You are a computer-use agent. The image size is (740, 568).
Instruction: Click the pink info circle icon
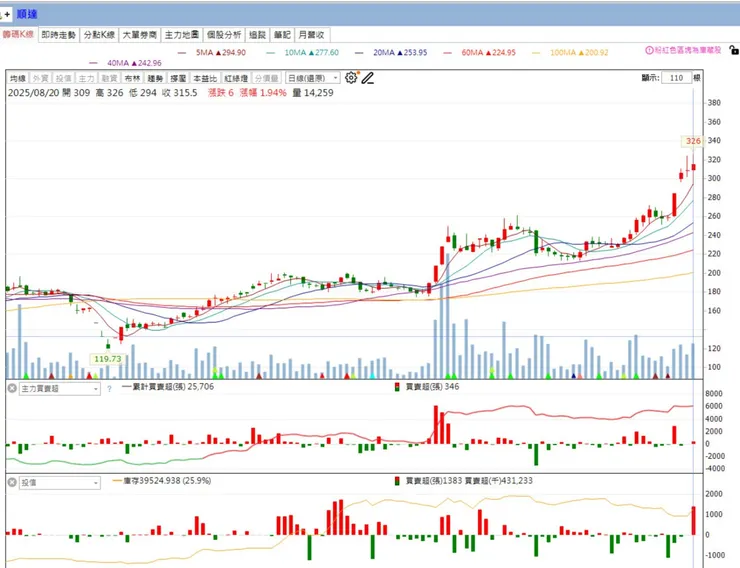click(649, 50)
